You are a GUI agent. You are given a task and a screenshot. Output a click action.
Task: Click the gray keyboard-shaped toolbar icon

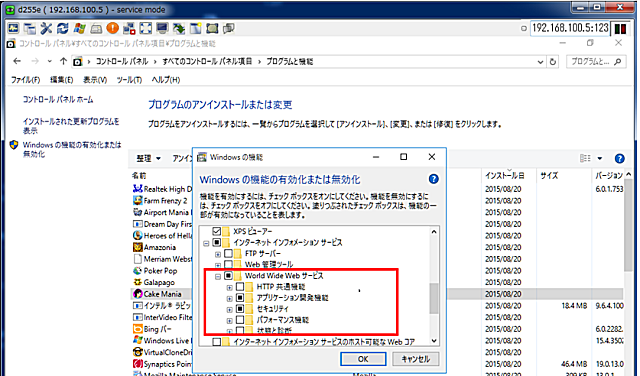[x=96, y=28]
